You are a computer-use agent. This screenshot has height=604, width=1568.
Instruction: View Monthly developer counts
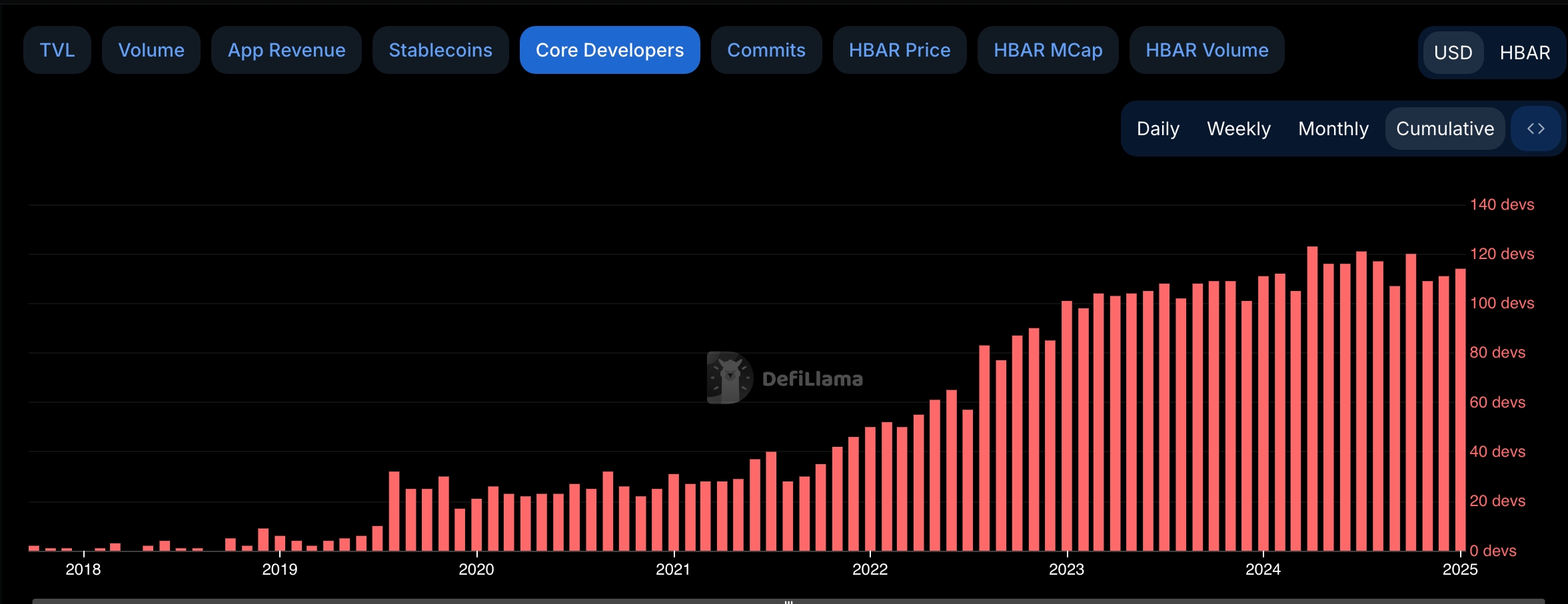1332,128
